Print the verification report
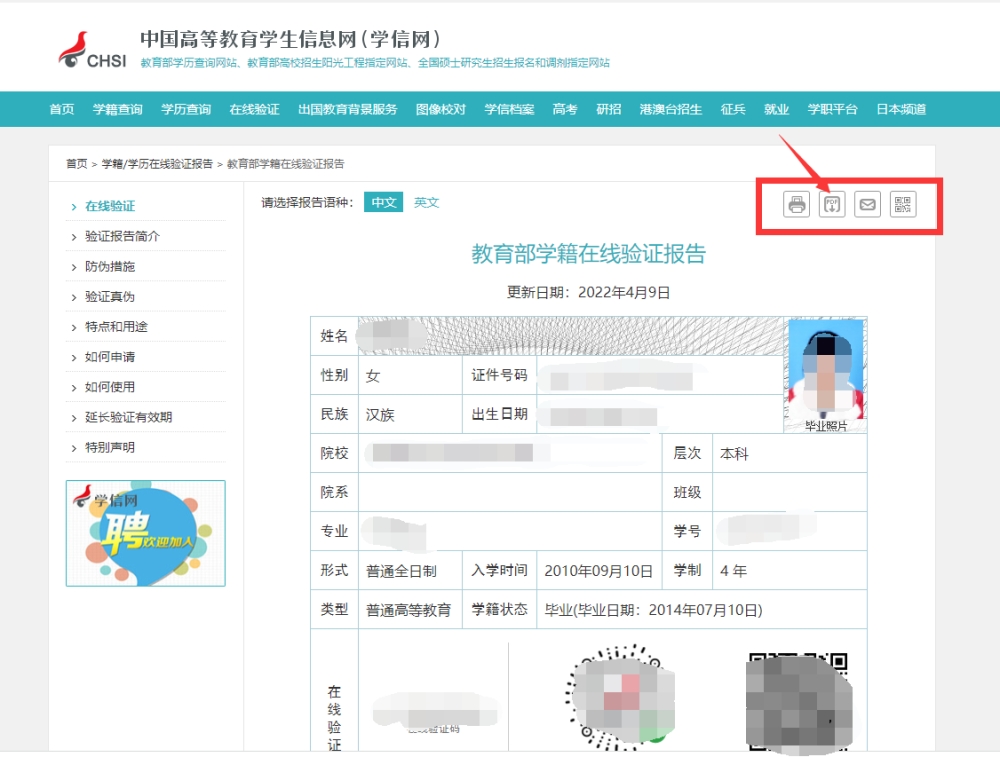Screen dimensions: 1000x757 797,205
